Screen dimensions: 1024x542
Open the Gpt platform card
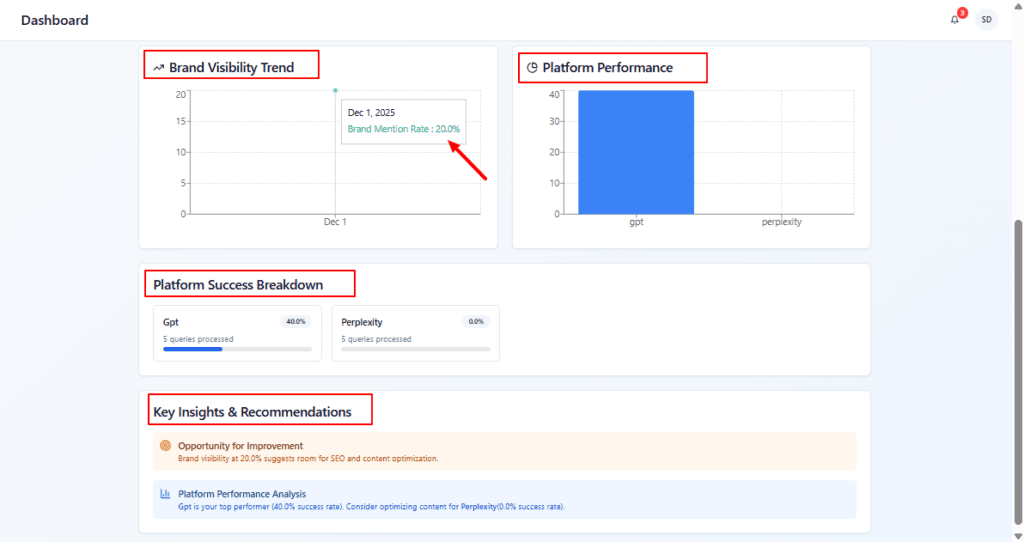(237, 333)
